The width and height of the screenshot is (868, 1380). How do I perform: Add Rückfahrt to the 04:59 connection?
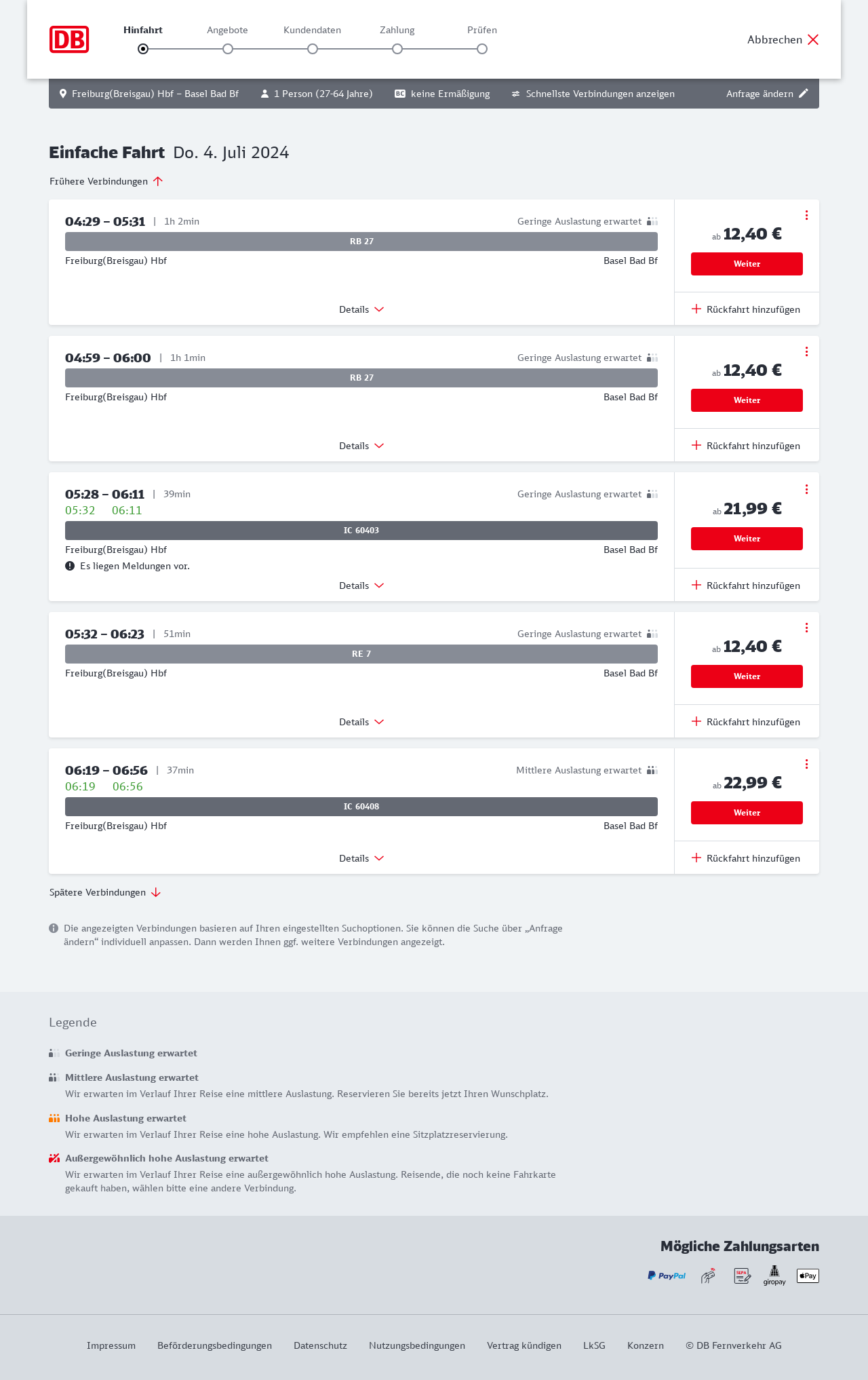pos(746,446)
